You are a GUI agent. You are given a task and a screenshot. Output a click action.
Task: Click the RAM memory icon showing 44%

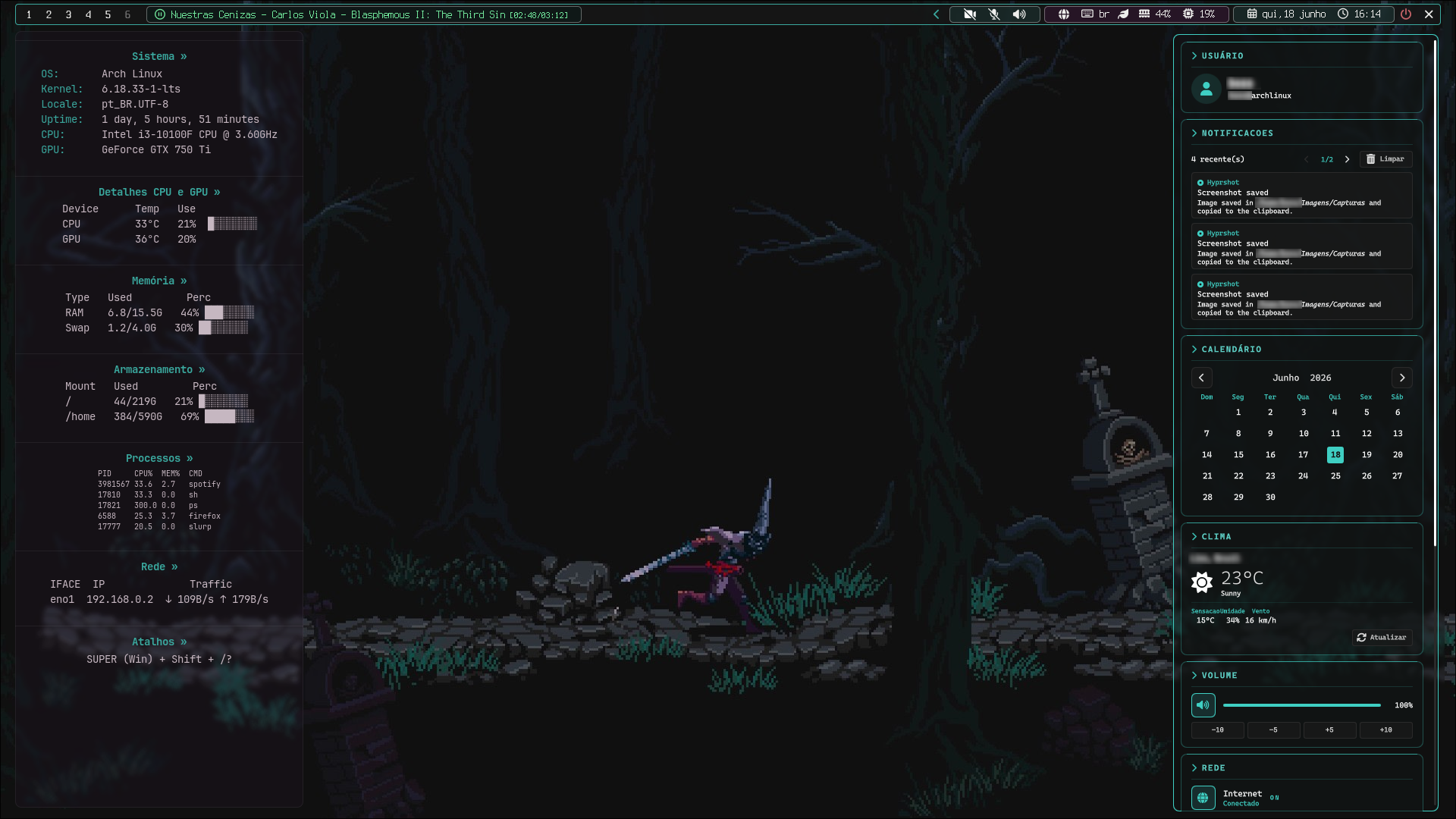pos(1144,14)
